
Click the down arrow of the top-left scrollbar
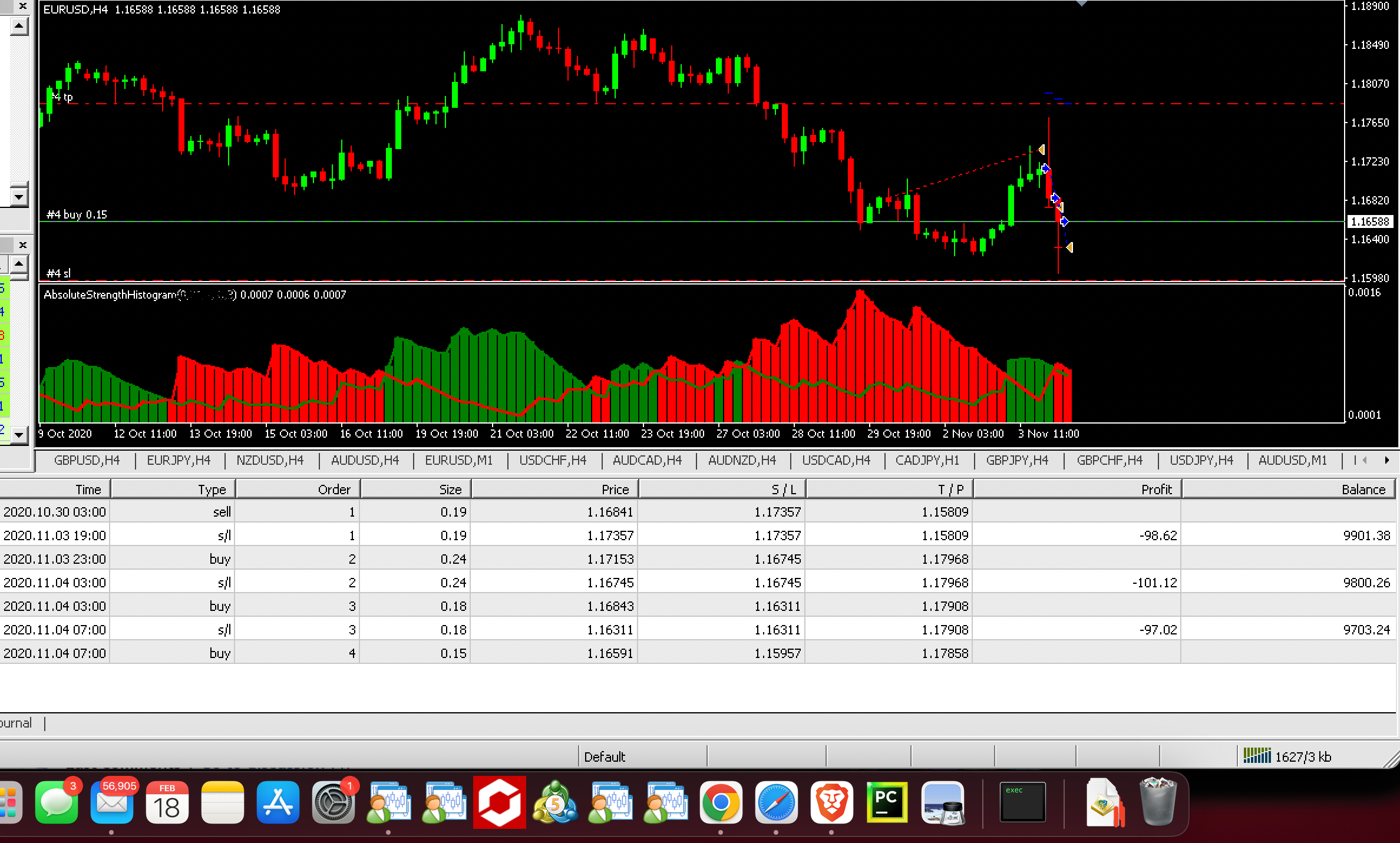coord(19,197)
